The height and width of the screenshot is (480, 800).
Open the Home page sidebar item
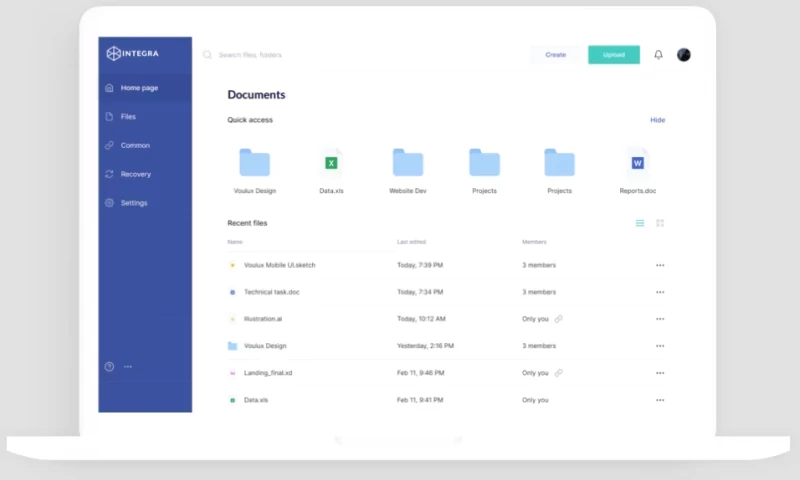pos(145,88)
